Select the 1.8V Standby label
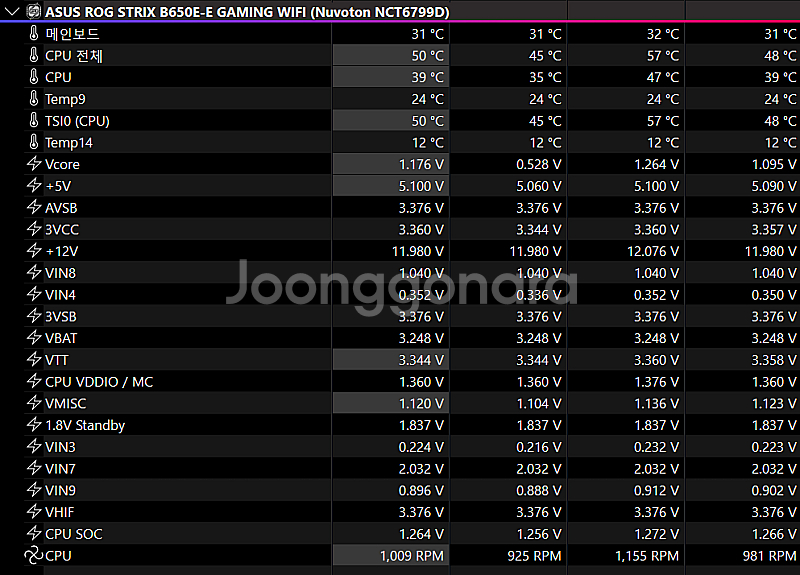 (85, 425)
